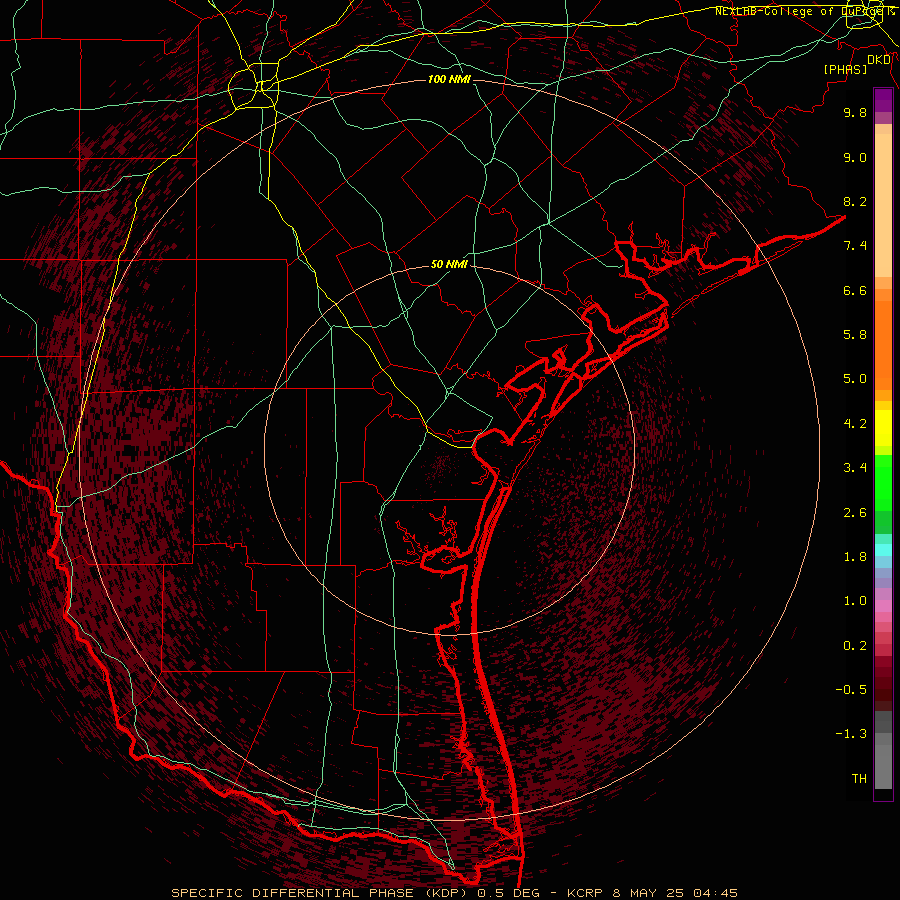Pick the cyan band of the color bar
The image size is (900, 900).
click(883, 550)
